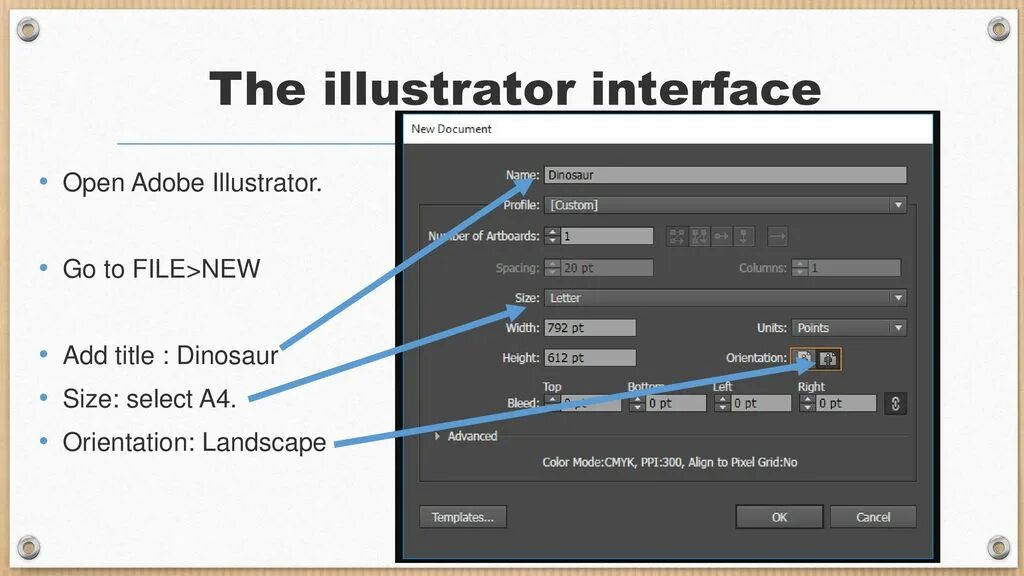The width and height of the screenshot is (1024, 576).
Task: Click the Columns stepper arrows
Action: pyautogui.click(x=799, y=268)
